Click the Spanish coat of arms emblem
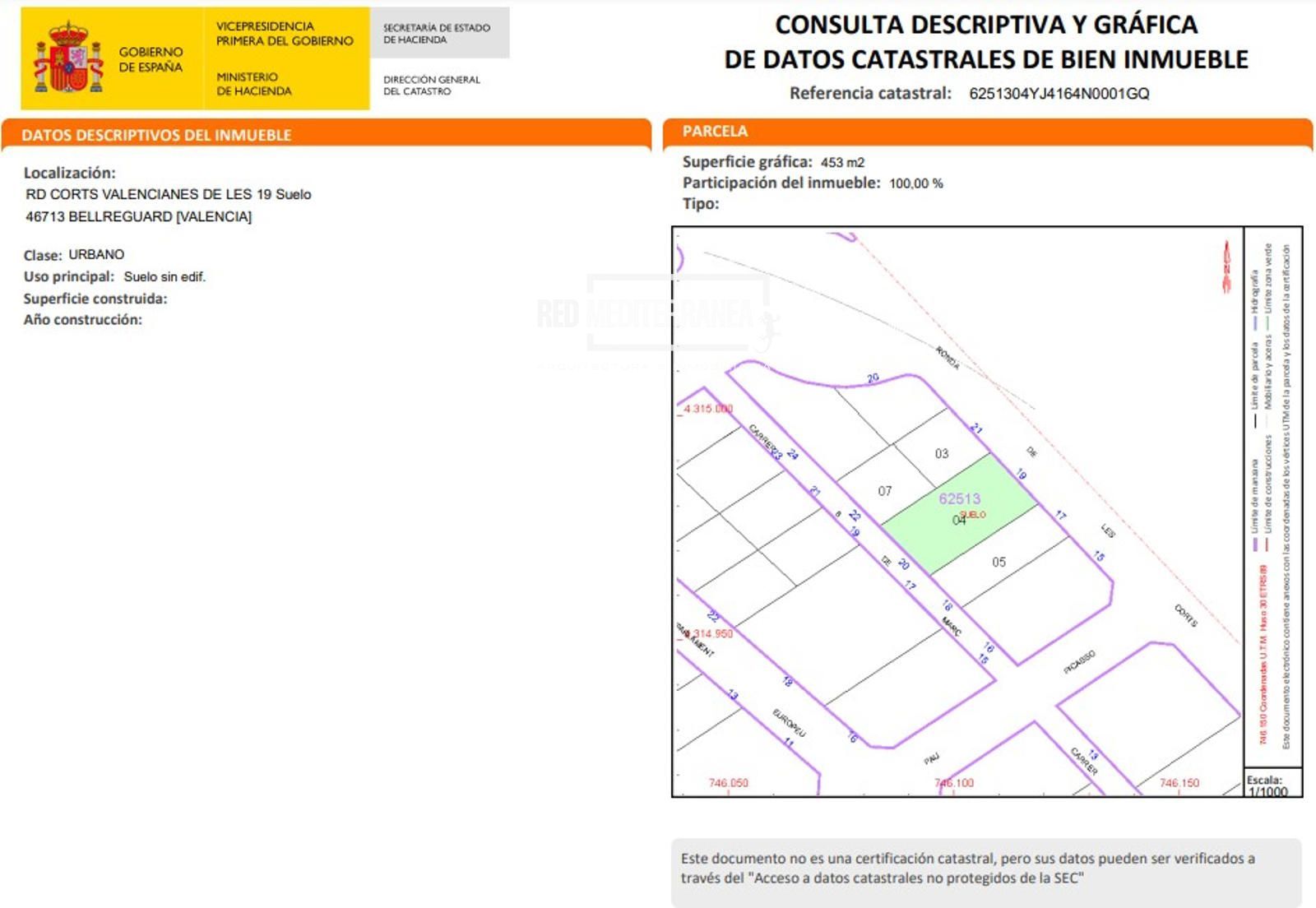The image size is (1316, 908). (x=68, y=58)
